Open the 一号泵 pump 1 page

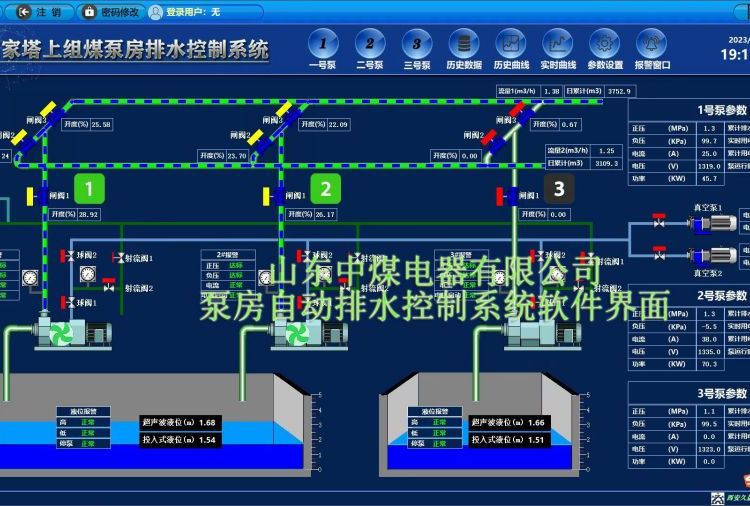click(322, 44)
